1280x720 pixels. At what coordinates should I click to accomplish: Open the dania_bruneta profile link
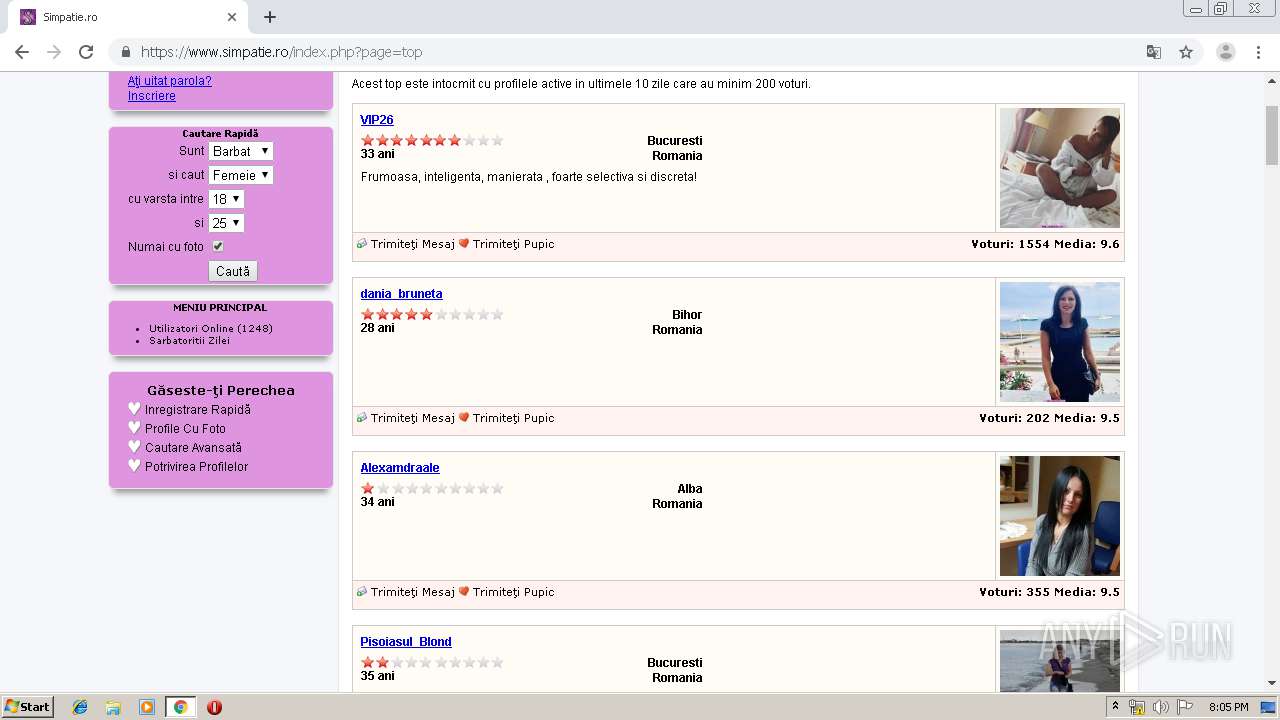tap(401, 294)
